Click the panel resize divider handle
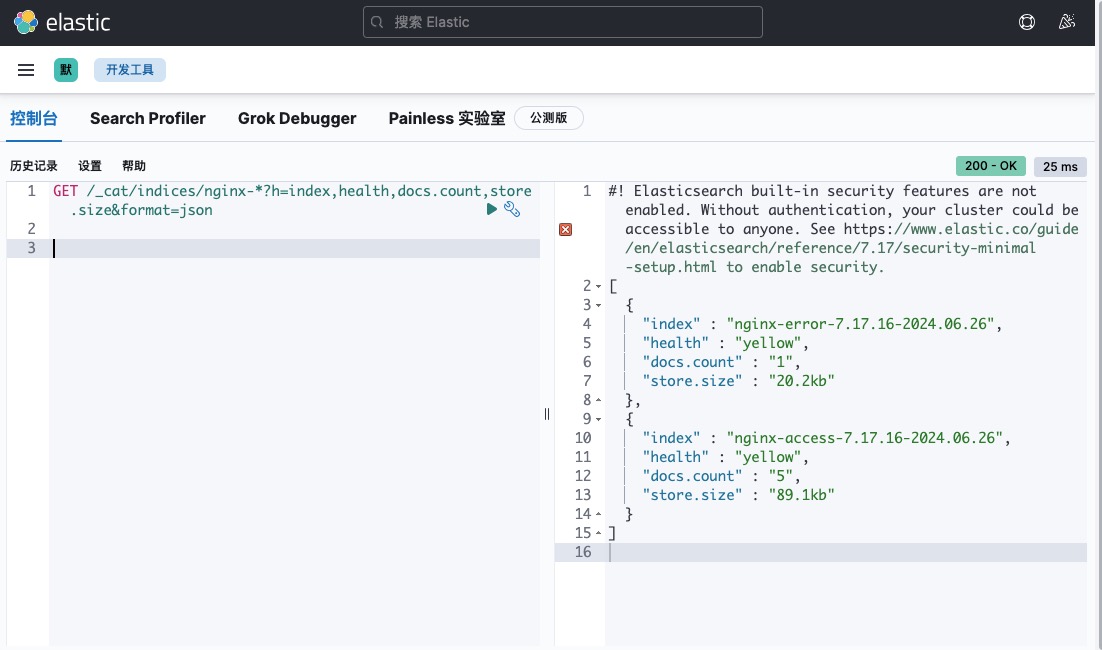The height and width of the screenshot is (650, 1102). [547, 414]
